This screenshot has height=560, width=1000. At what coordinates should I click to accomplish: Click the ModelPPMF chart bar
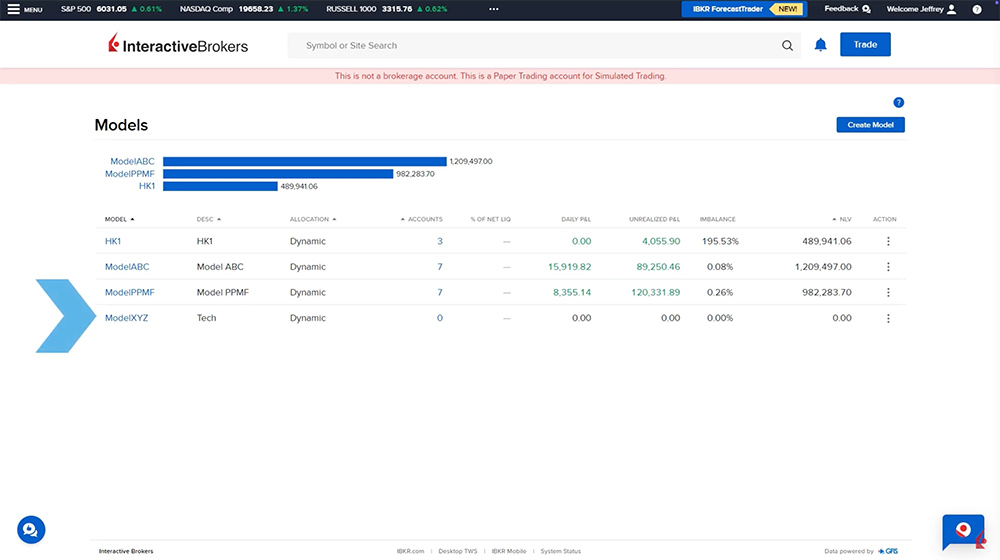pyautogui.click(x=278, y=173)
